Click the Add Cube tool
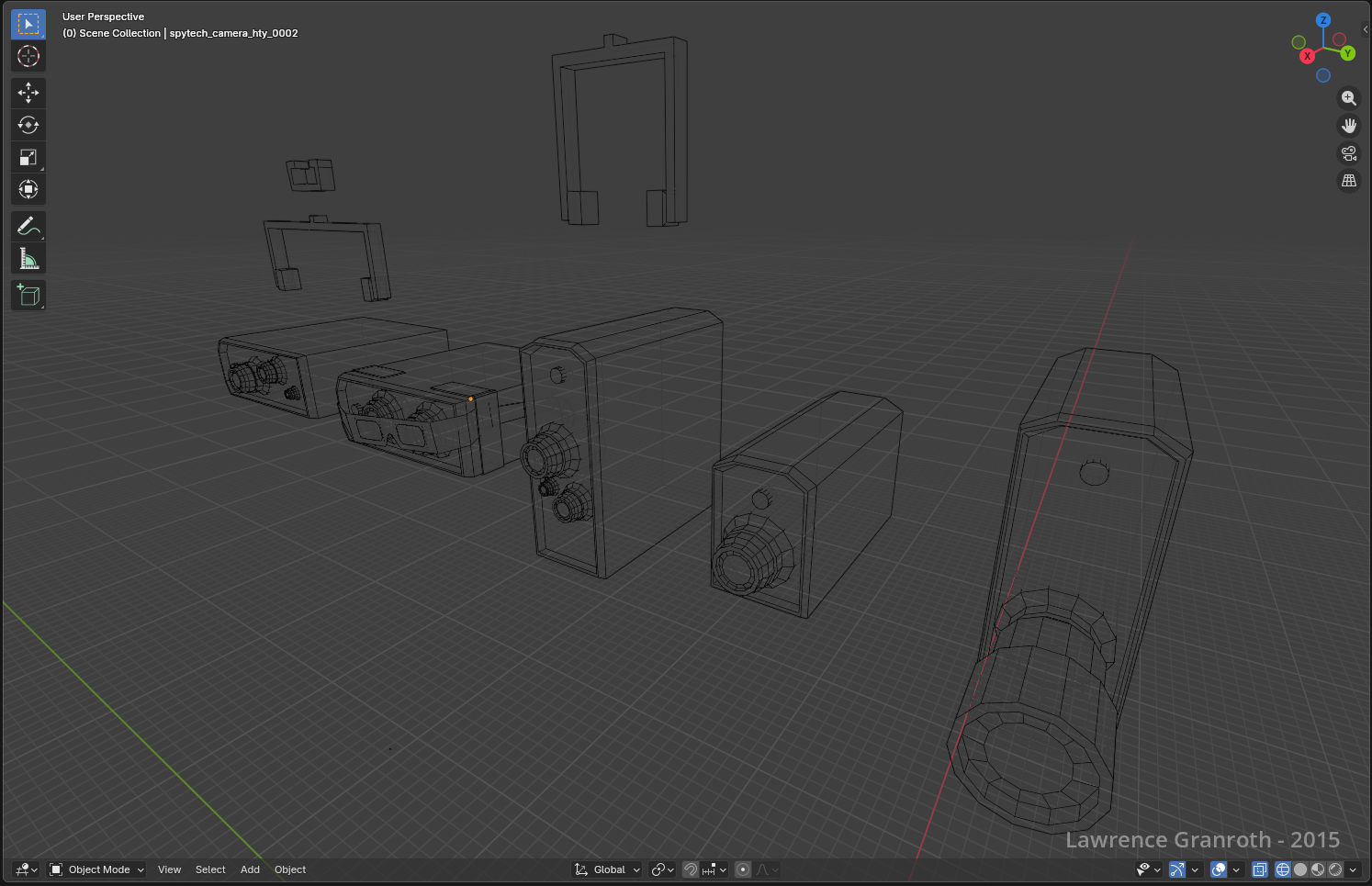The width and height of the screenshot is (1372, 886). tap(28, 295)
